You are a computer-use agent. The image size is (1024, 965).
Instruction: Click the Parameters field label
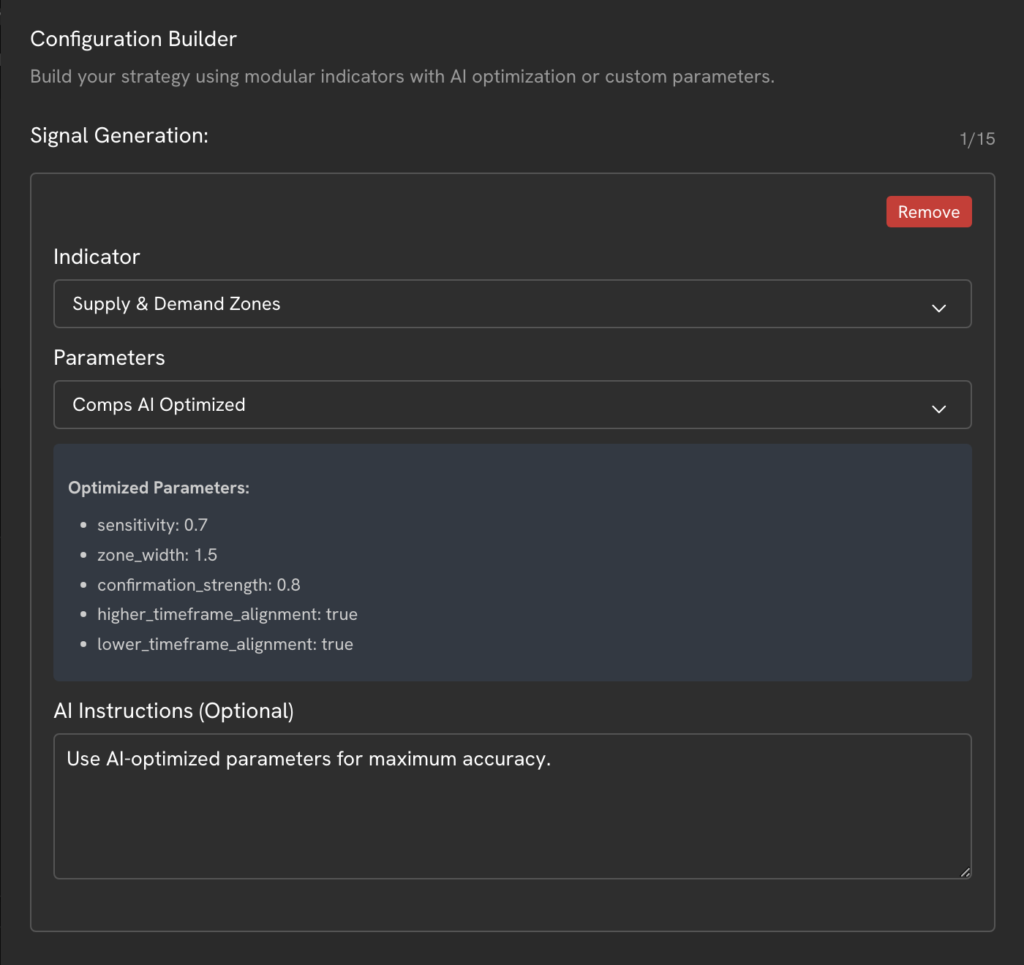(x=109, y=358)
